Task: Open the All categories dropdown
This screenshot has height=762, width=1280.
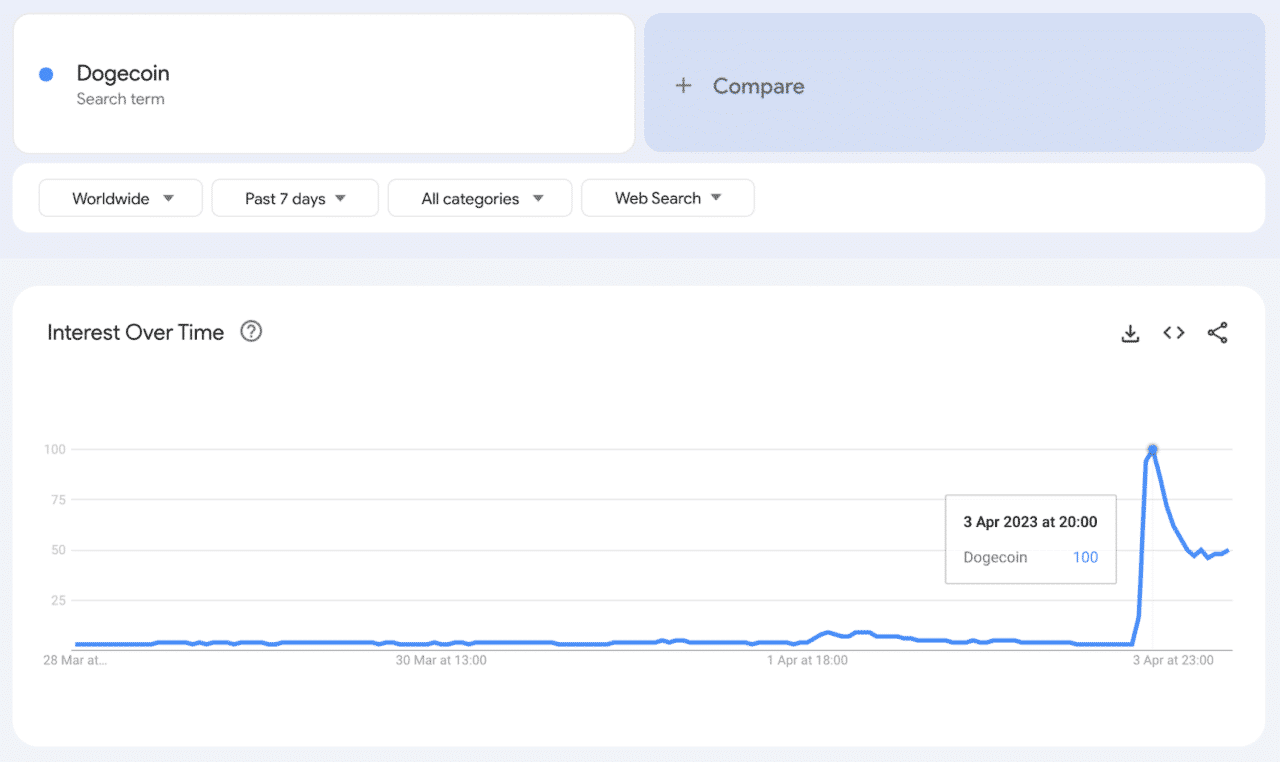Action: tap(480, 198)
